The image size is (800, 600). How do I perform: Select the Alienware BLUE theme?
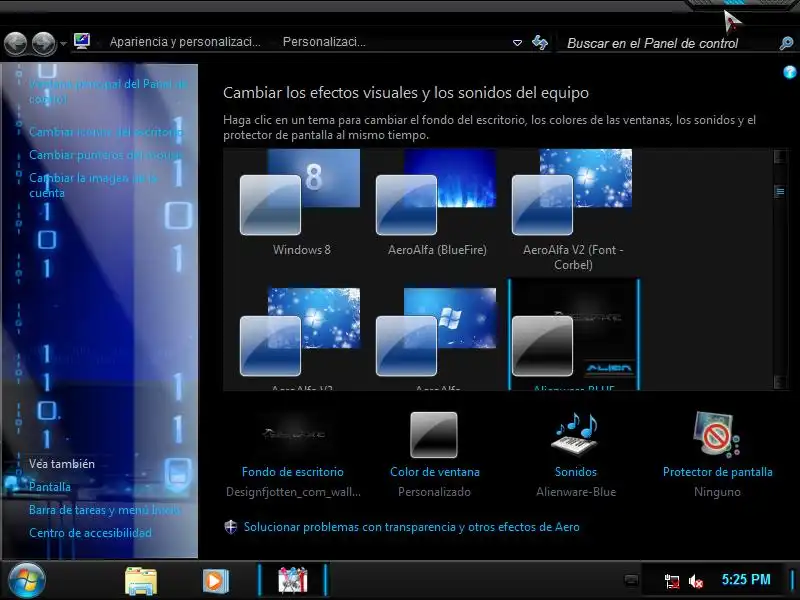click(x=573, y=335)
